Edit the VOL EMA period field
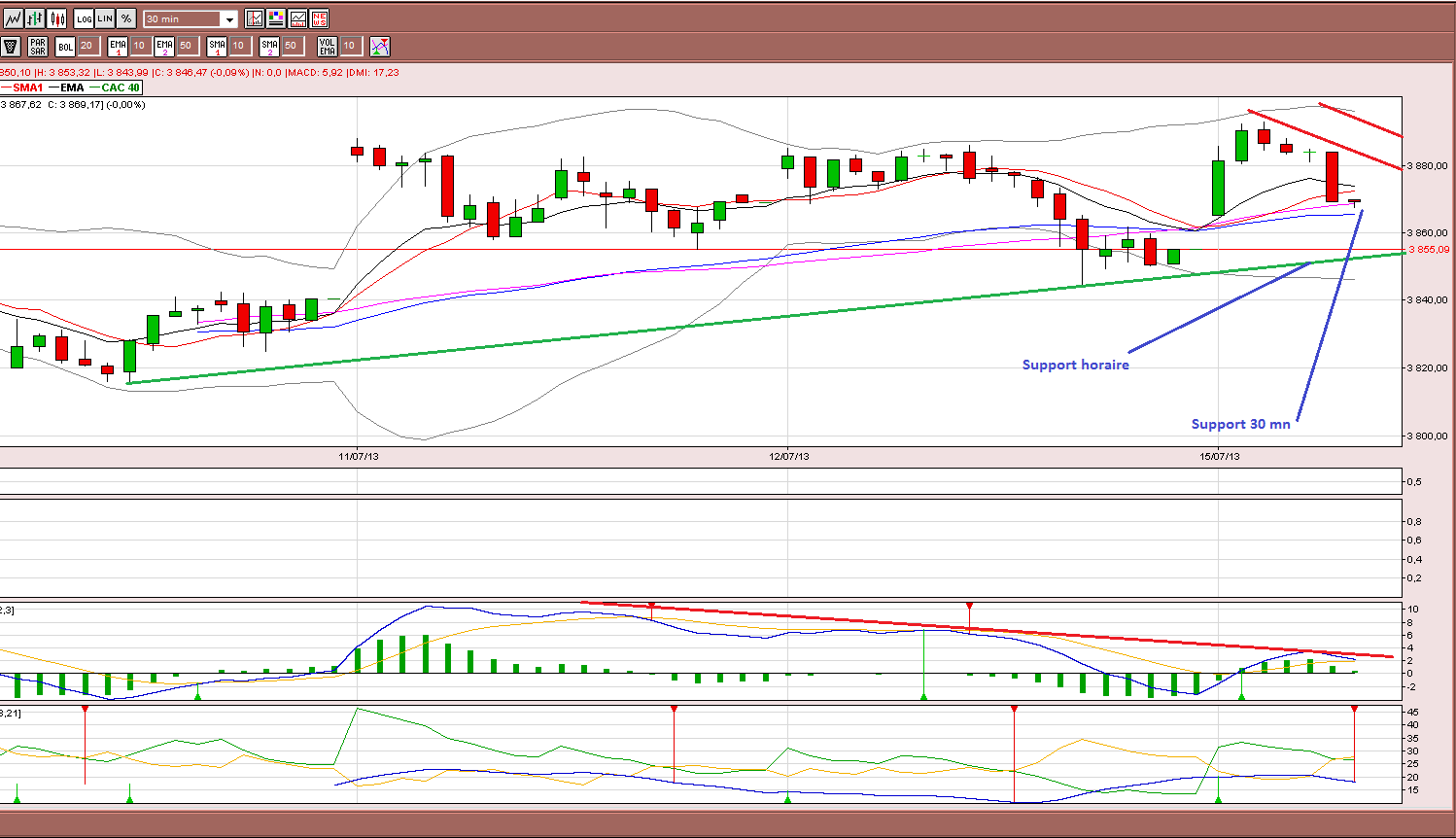Screen dimensions: 1456x838 point(350,46)
